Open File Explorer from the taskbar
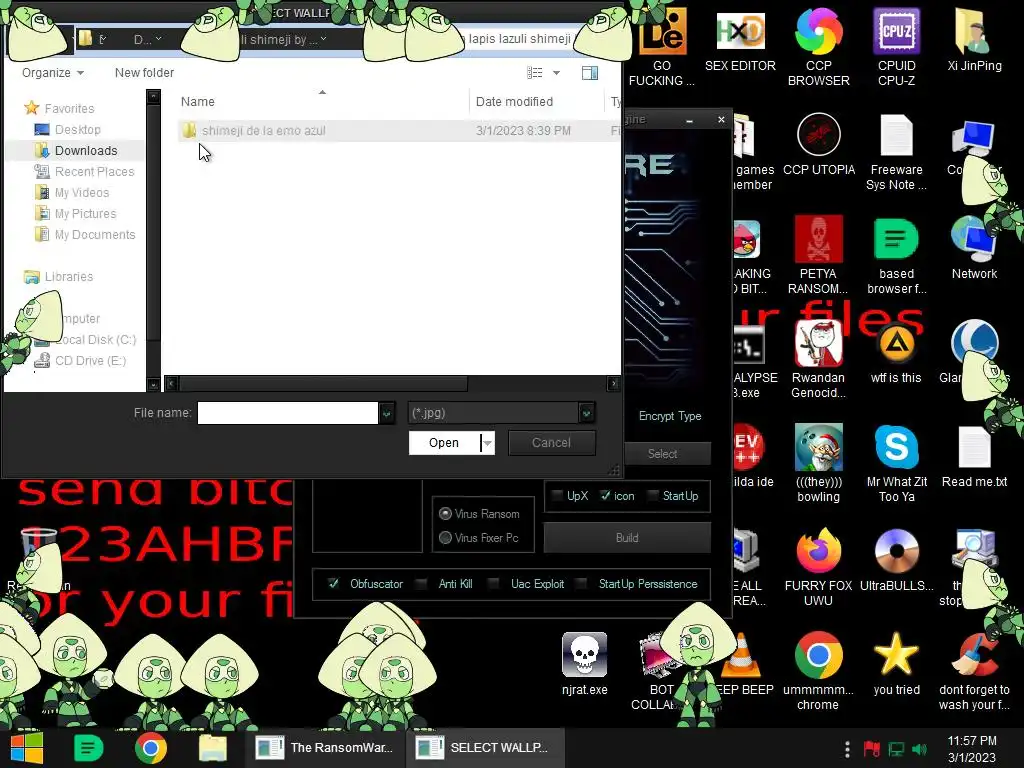The width and height of the screenshot is (1024, 768). (212, 748)
